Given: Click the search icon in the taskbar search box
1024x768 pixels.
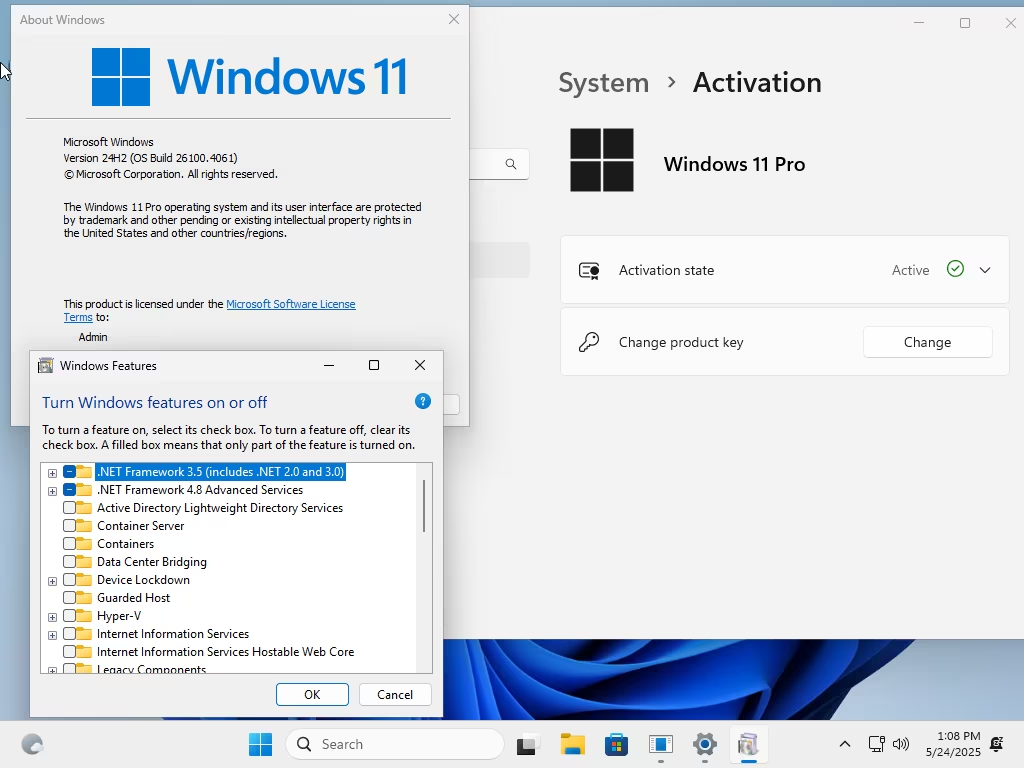Looking at the screenshot, I should tap(304, 744).
